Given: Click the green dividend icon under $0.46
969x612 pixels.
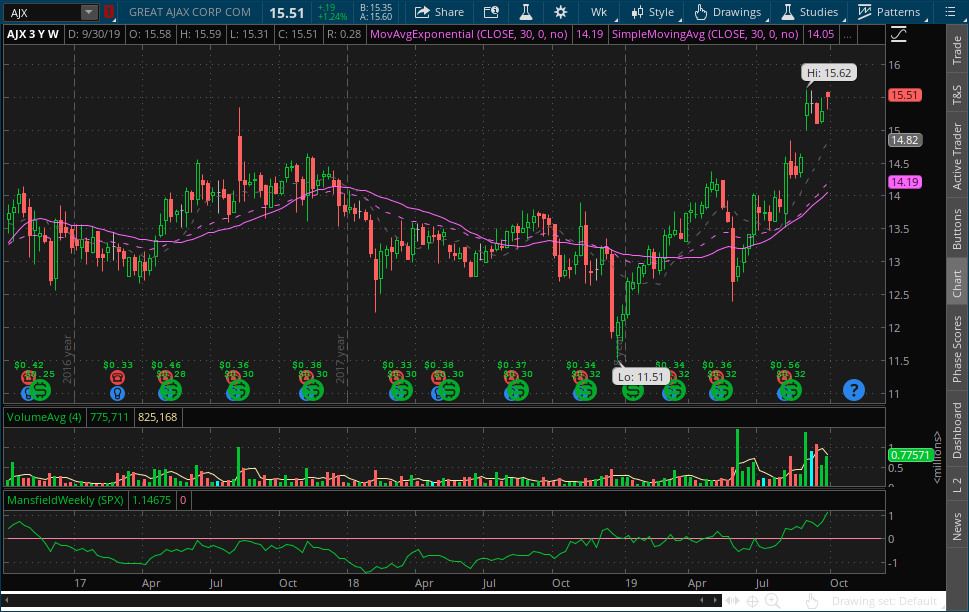Looking at the screenshot, I should (170, 391).
